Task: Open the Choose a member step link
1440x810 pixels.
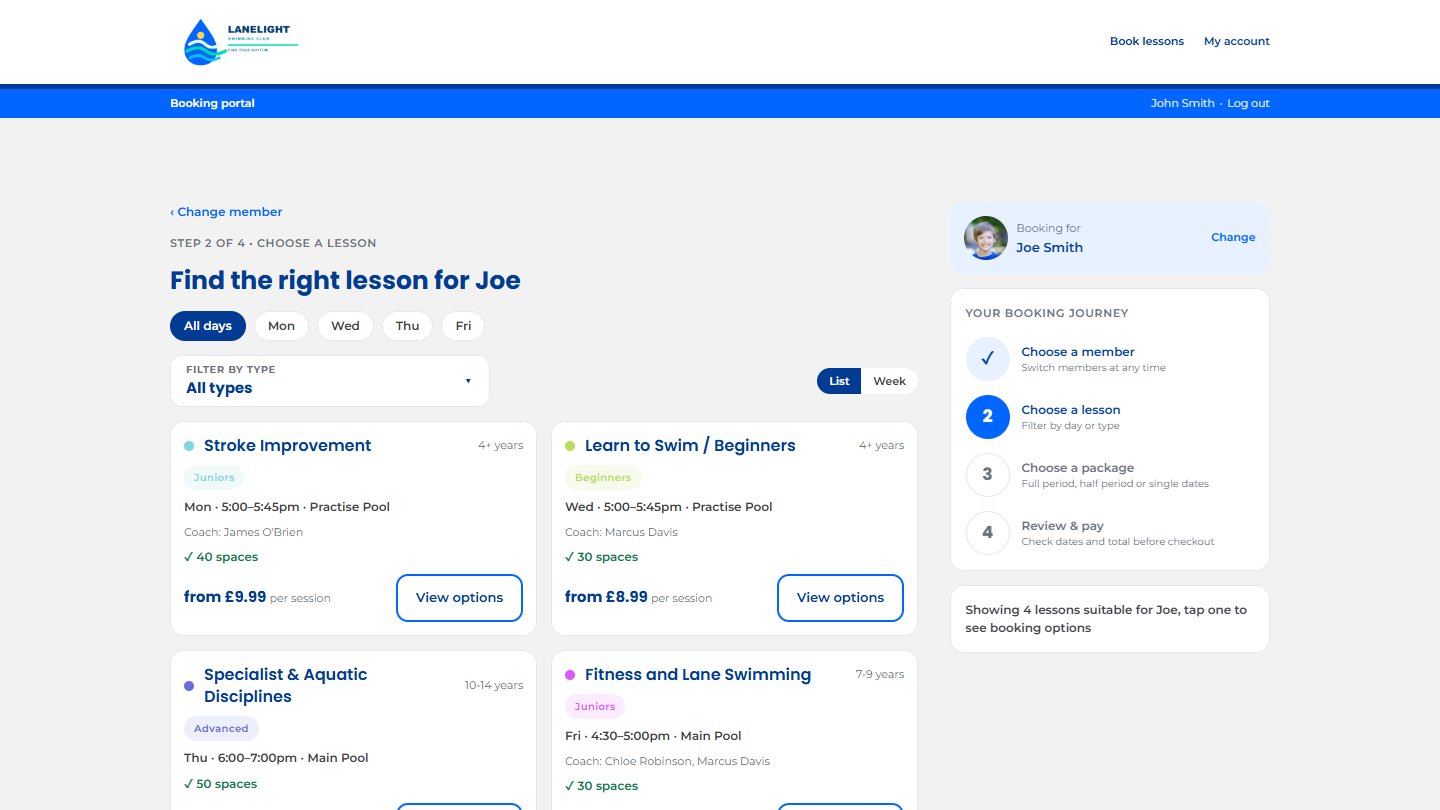Action: 1078,352
